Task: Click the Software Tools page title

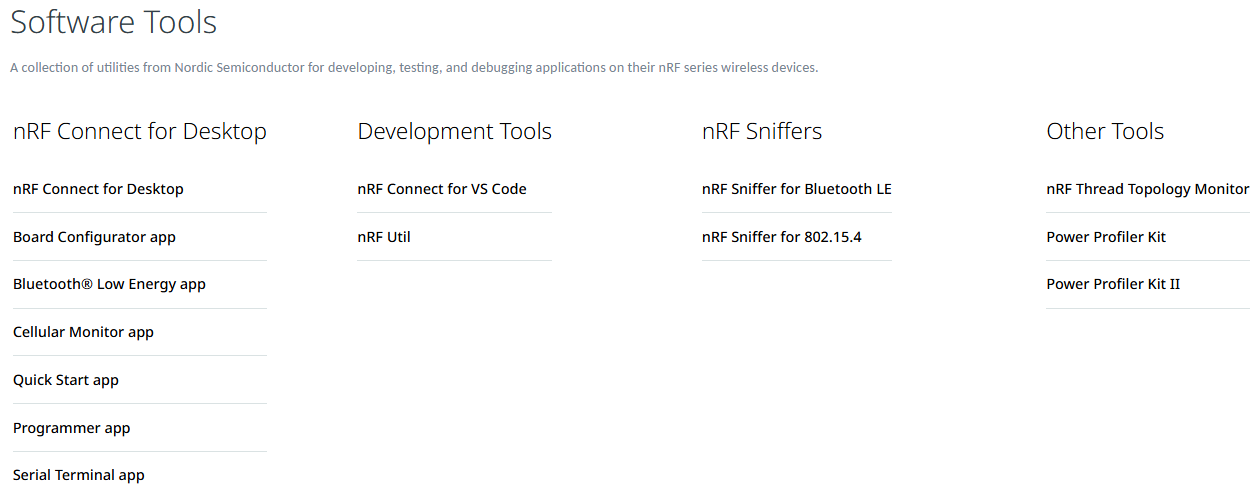Action: [114, 22]
